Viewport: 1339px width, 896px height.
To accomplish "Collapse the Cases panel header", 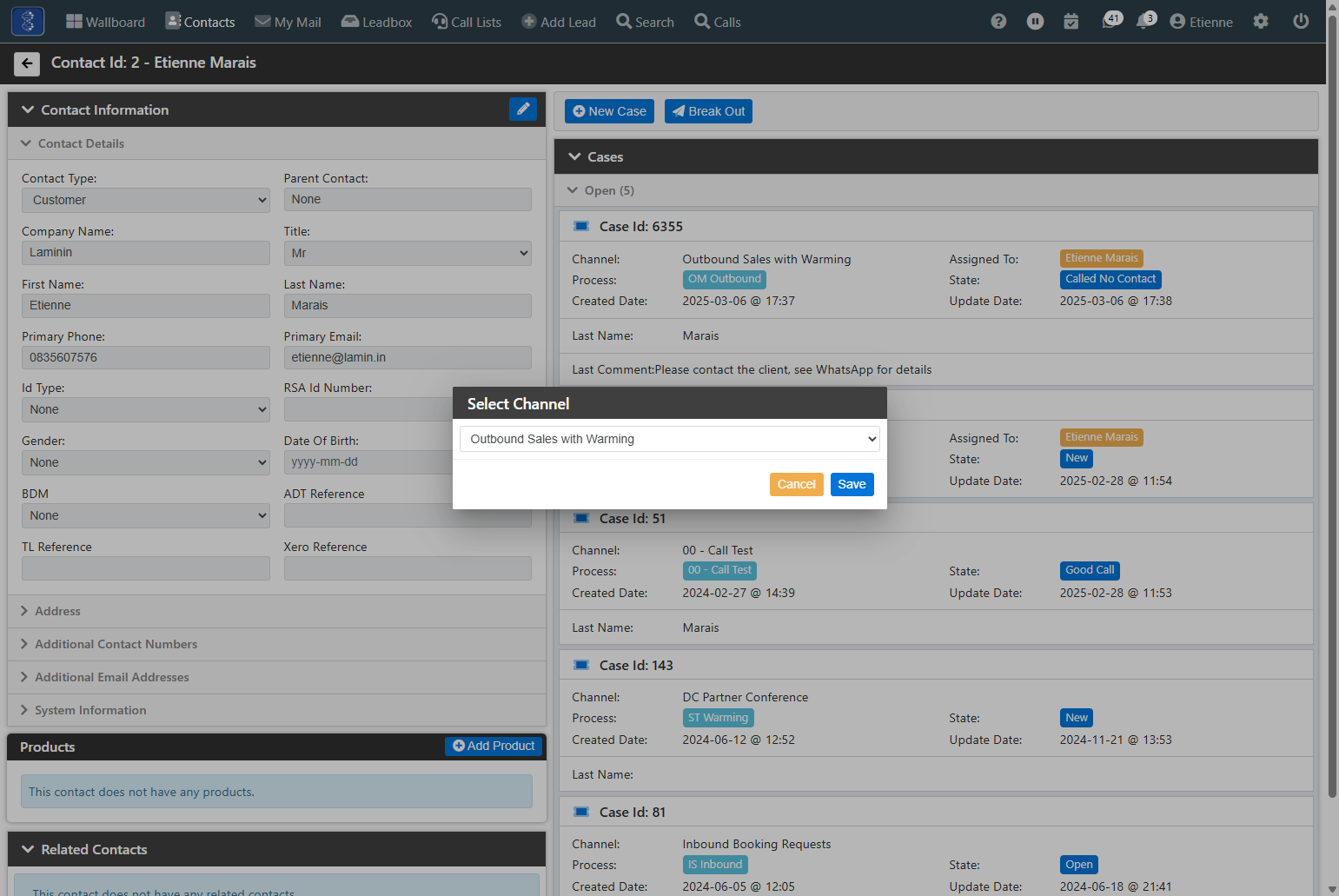I will coord(936,157).
